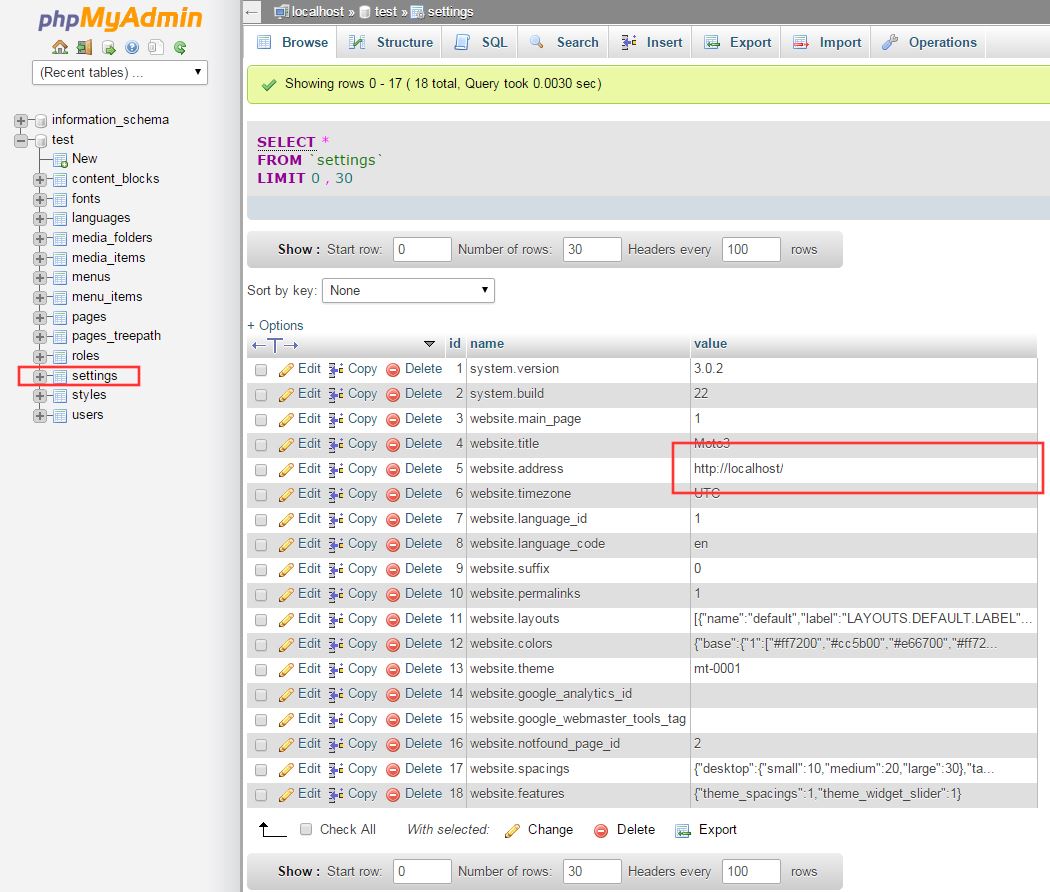Click the top Headers every input field
Viewport: 1050px width, 892px height.
[751, 250]
